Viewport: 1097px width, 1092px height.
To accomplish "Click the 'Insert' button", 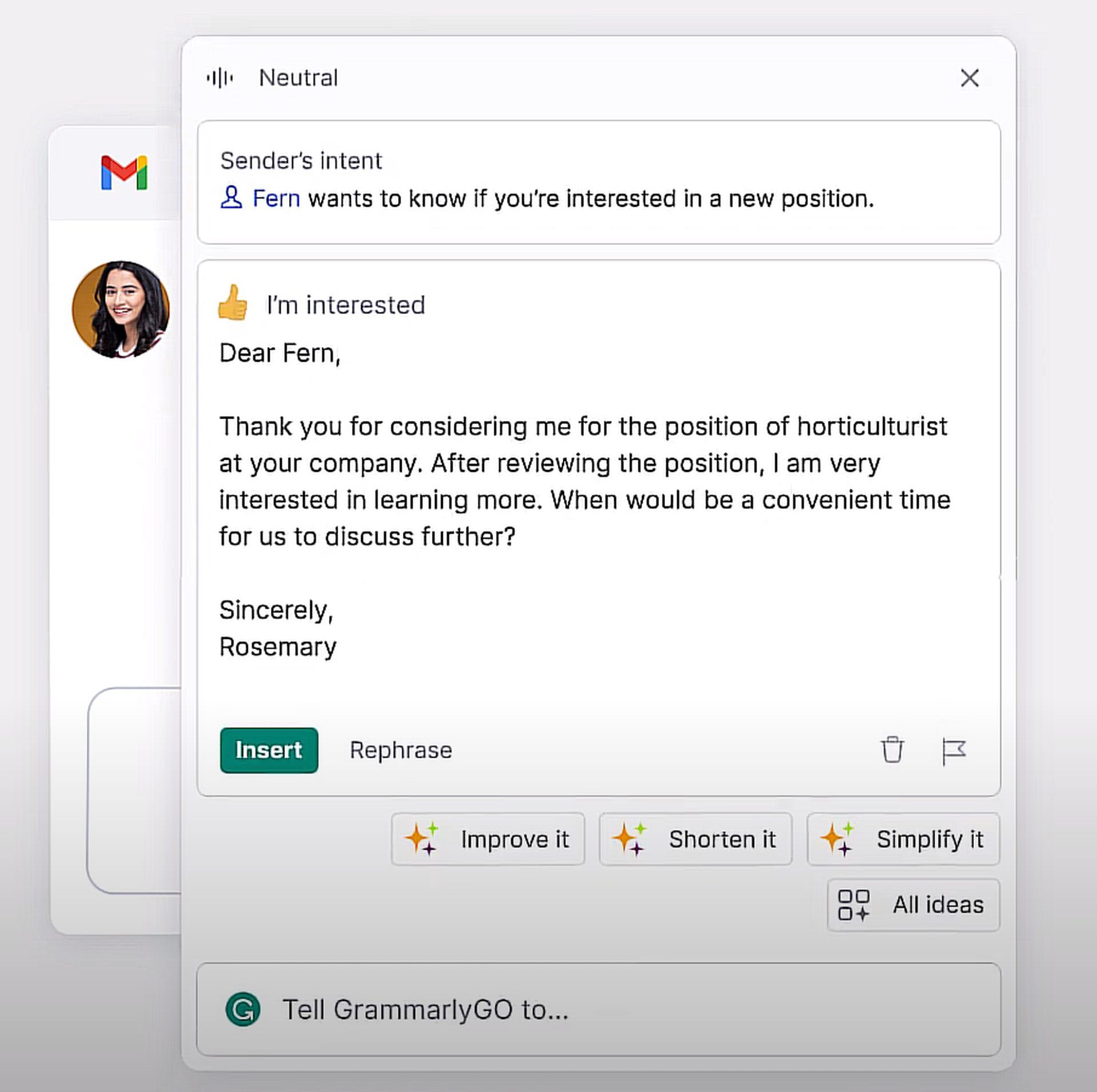I will pos(268,750).
